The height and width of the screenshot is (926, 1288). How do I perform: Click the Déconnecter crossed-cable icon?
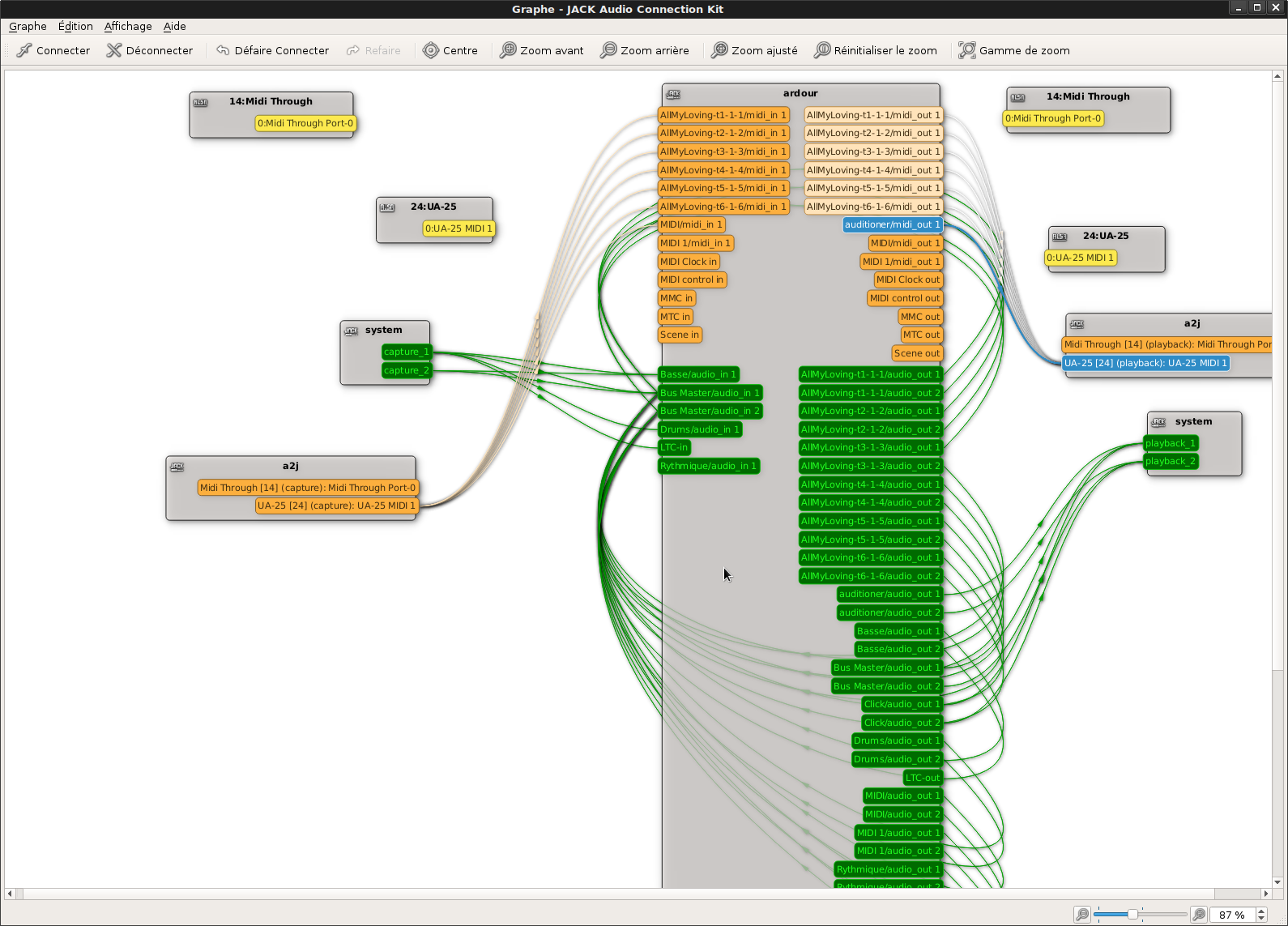click(x=114, y=50)
